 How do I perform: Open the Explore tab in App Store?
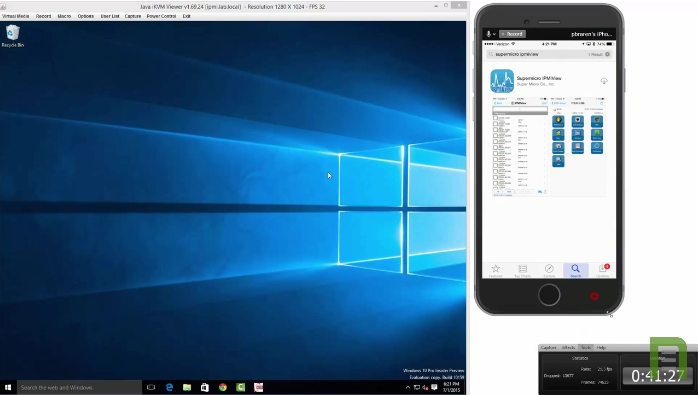(549, 270)
